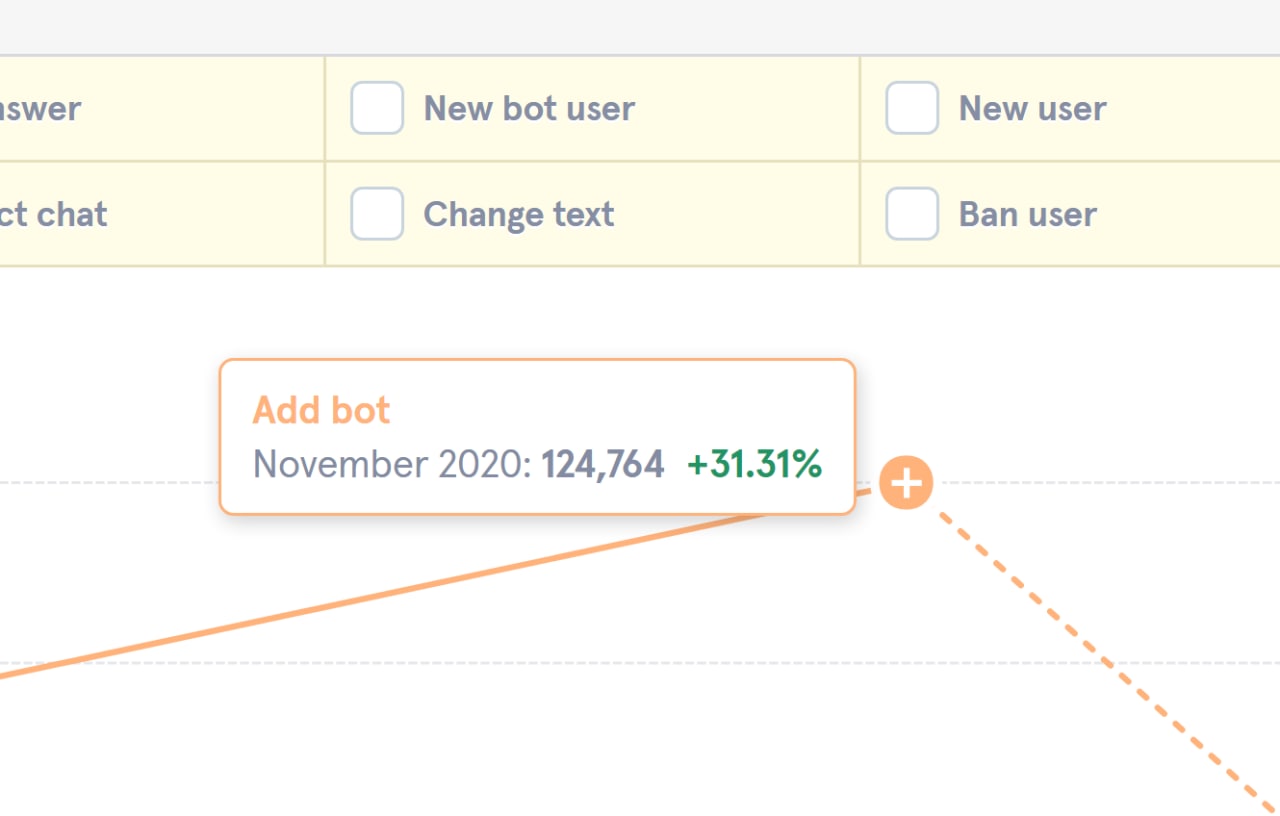Enable the New bot user checkbox

(377, 108)
